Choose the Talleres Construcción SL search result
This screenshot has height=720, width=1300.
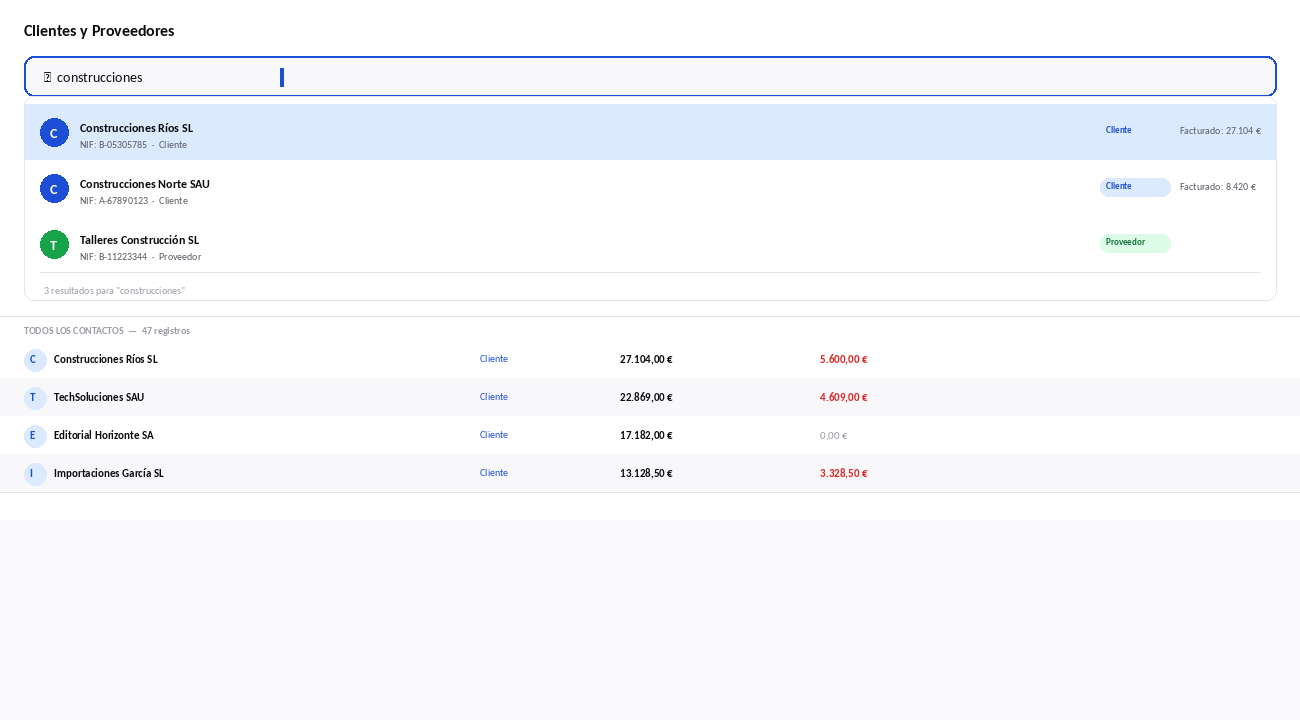pos(650,244)
